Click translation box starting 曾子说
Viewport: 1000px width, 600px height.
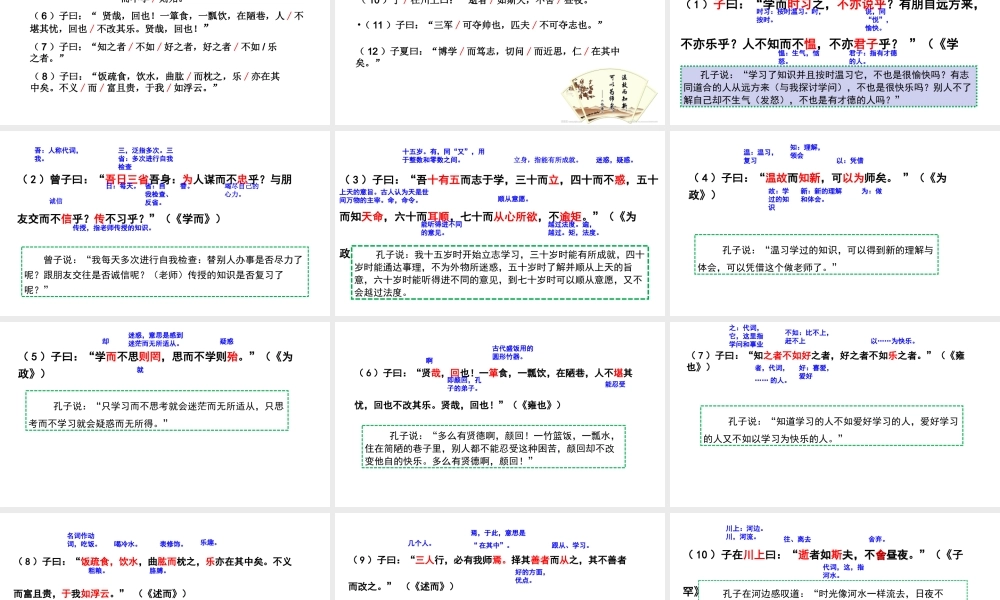coord(165,272)
